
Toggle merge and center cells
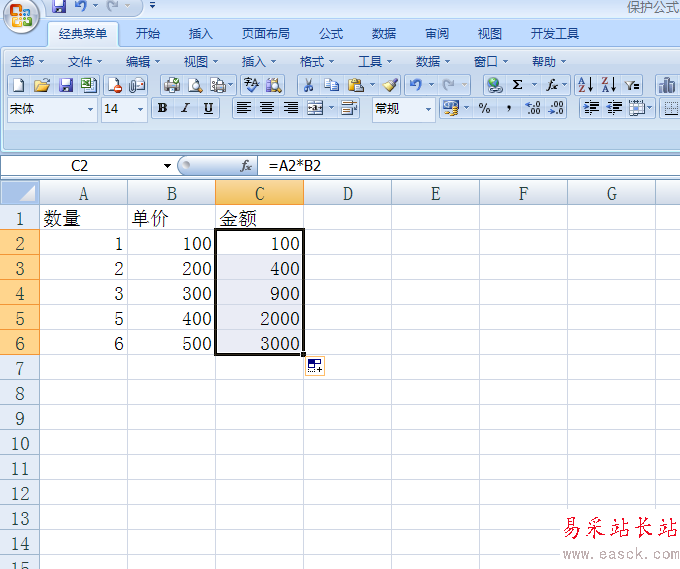(315, 108)
